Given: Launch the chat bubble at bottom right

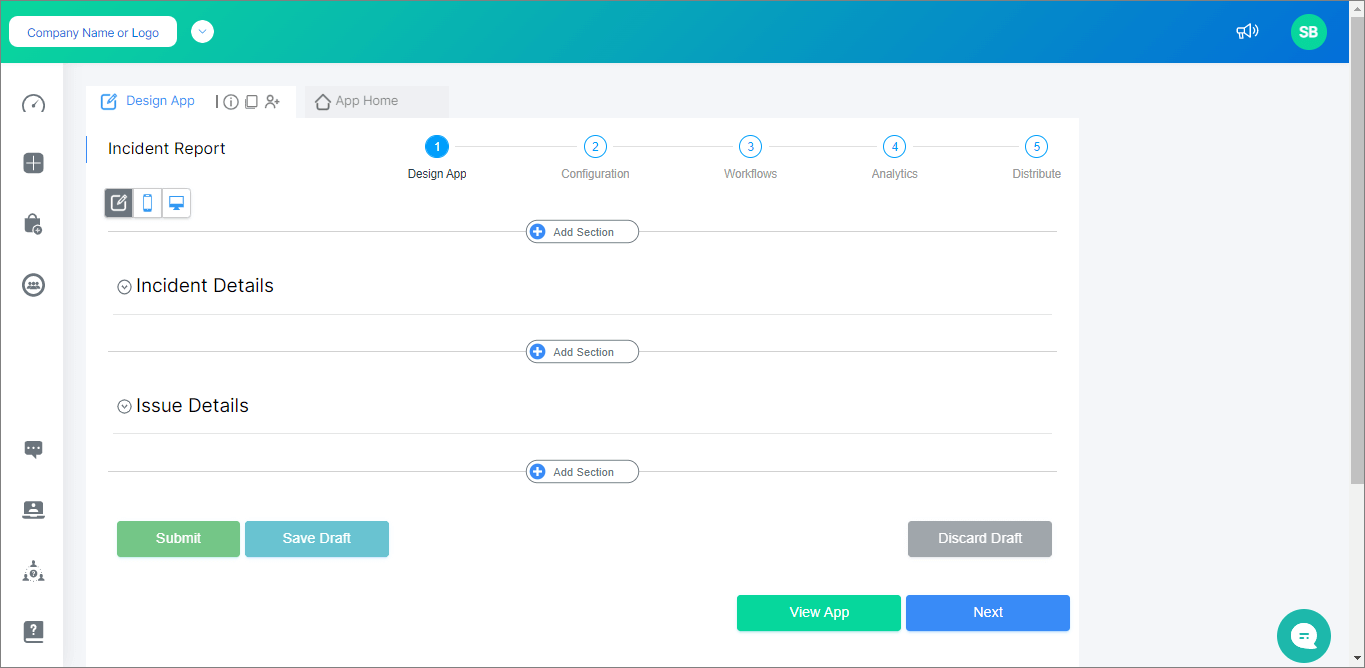Looking at the screenshot, I should point(1303,635).
